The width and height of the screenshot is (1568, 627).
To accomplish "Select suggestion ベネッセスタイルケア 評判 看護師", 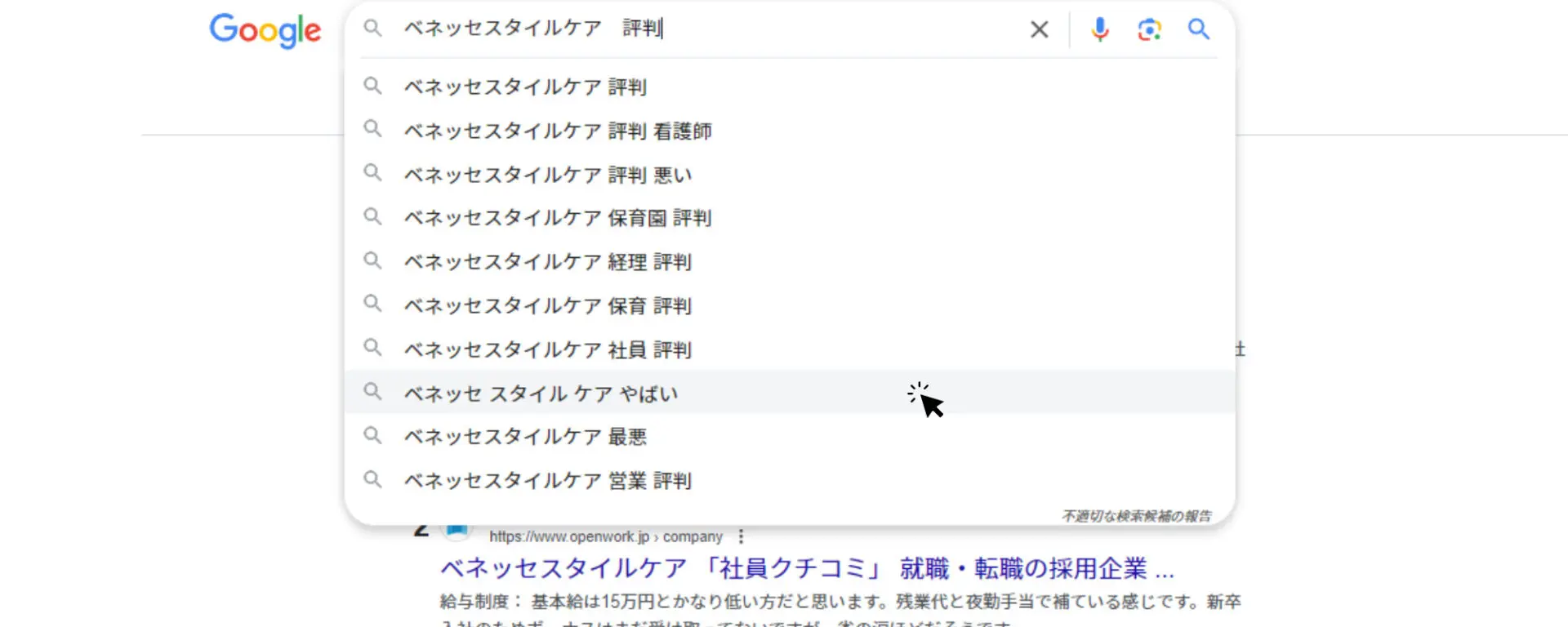I will (790, 131).
